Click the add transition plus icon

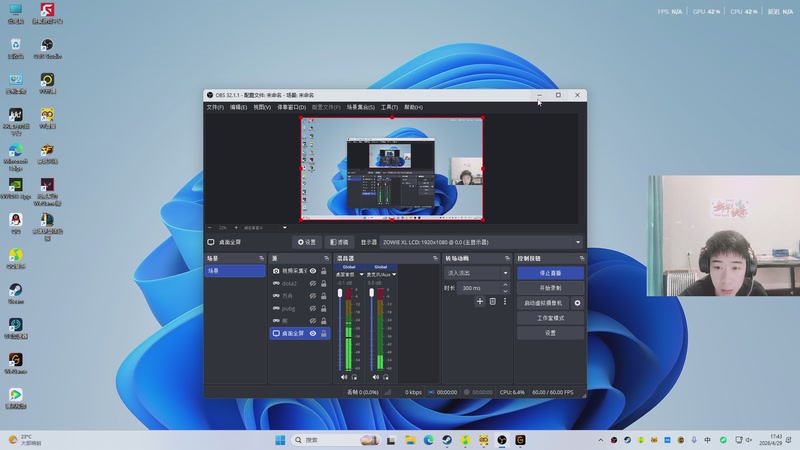[x=480, y=301]
